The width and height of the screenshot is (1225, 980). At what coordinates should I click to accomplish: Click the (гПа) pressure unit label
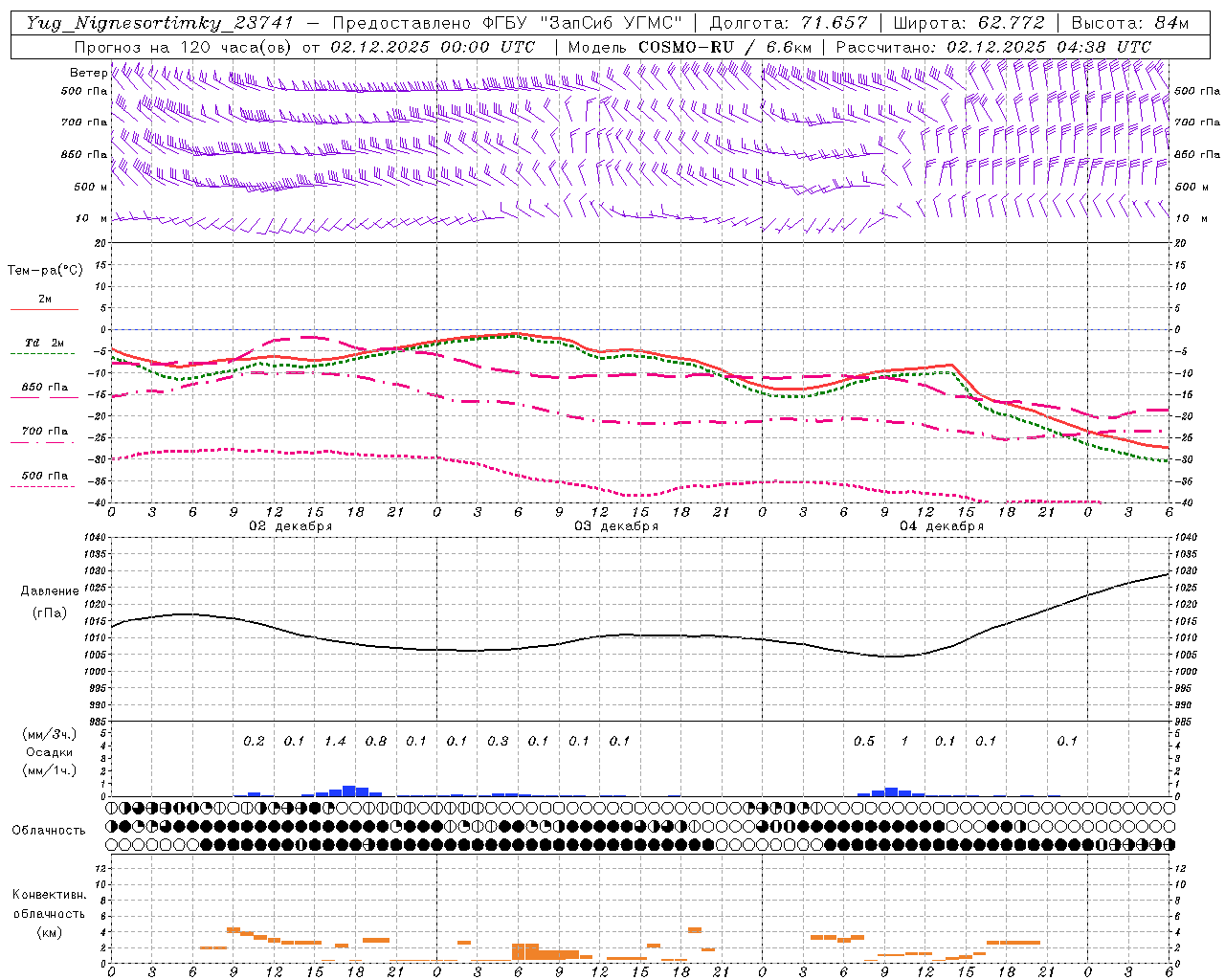(50, 613)
